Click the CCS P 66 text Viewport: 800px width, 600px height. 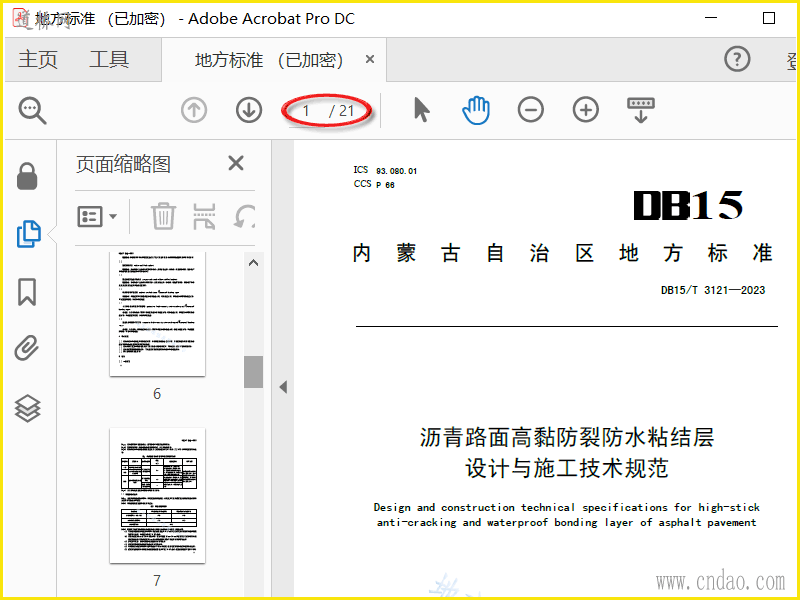click(x=374, y=184)
